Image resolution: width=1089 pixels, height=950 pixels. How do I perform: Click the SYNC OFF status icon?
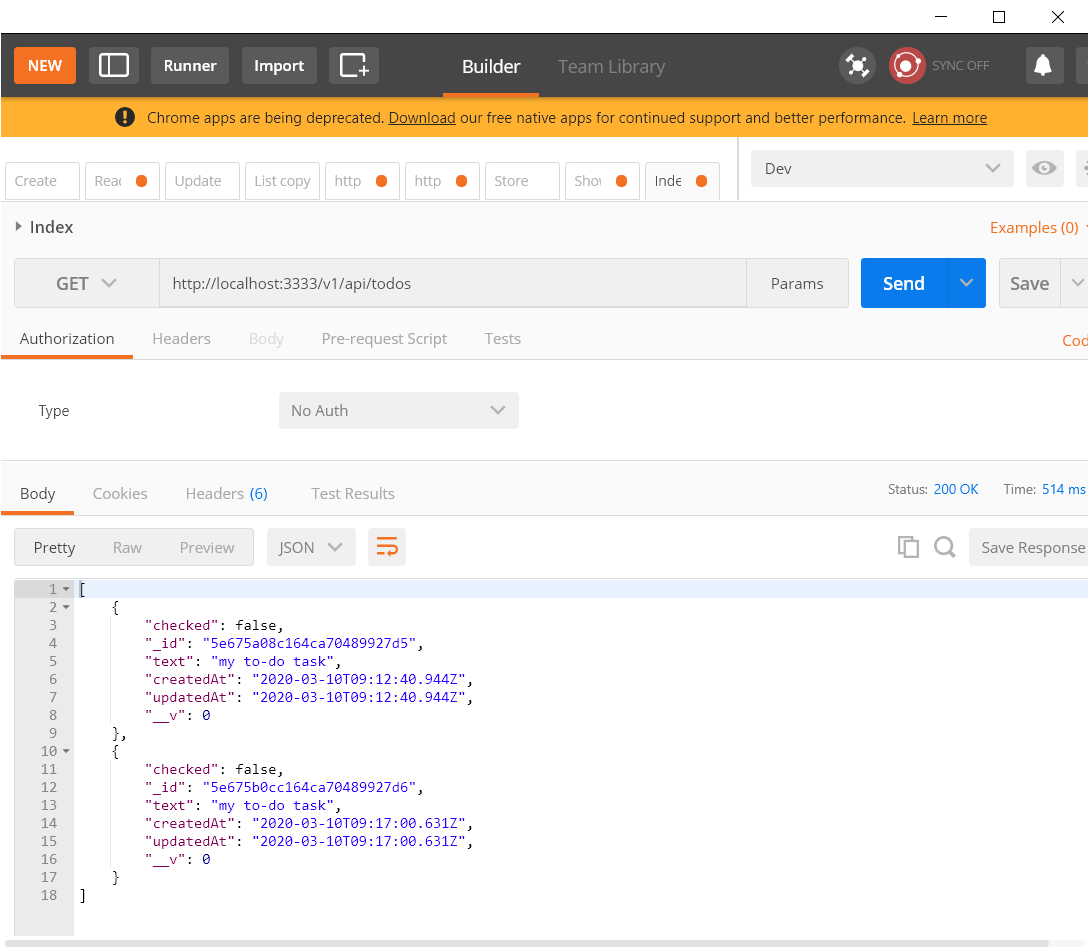tap(907, 65)
